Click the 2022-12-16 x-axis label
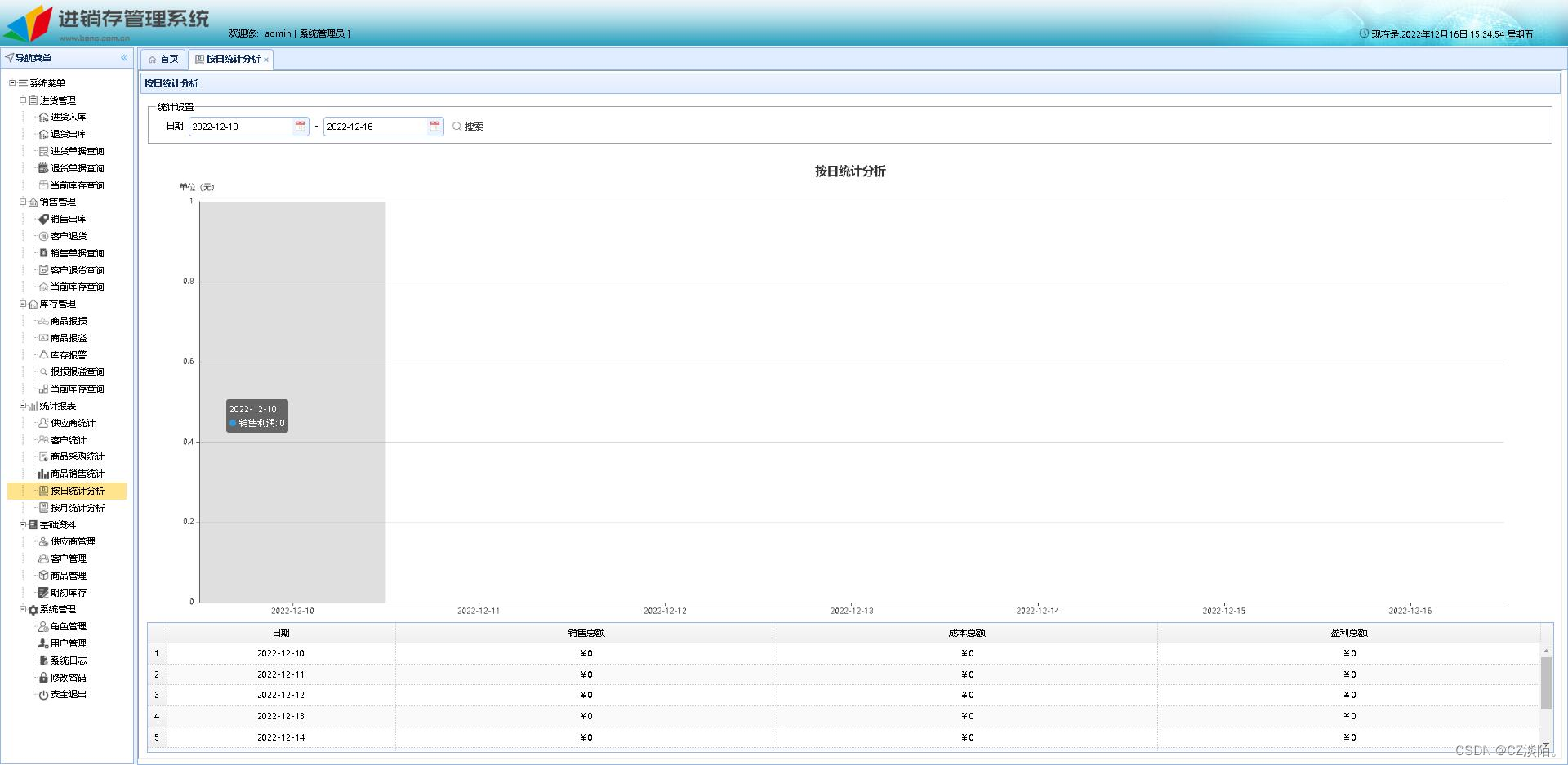Viewport: 1568px width, 765px height. (1410, 611)
